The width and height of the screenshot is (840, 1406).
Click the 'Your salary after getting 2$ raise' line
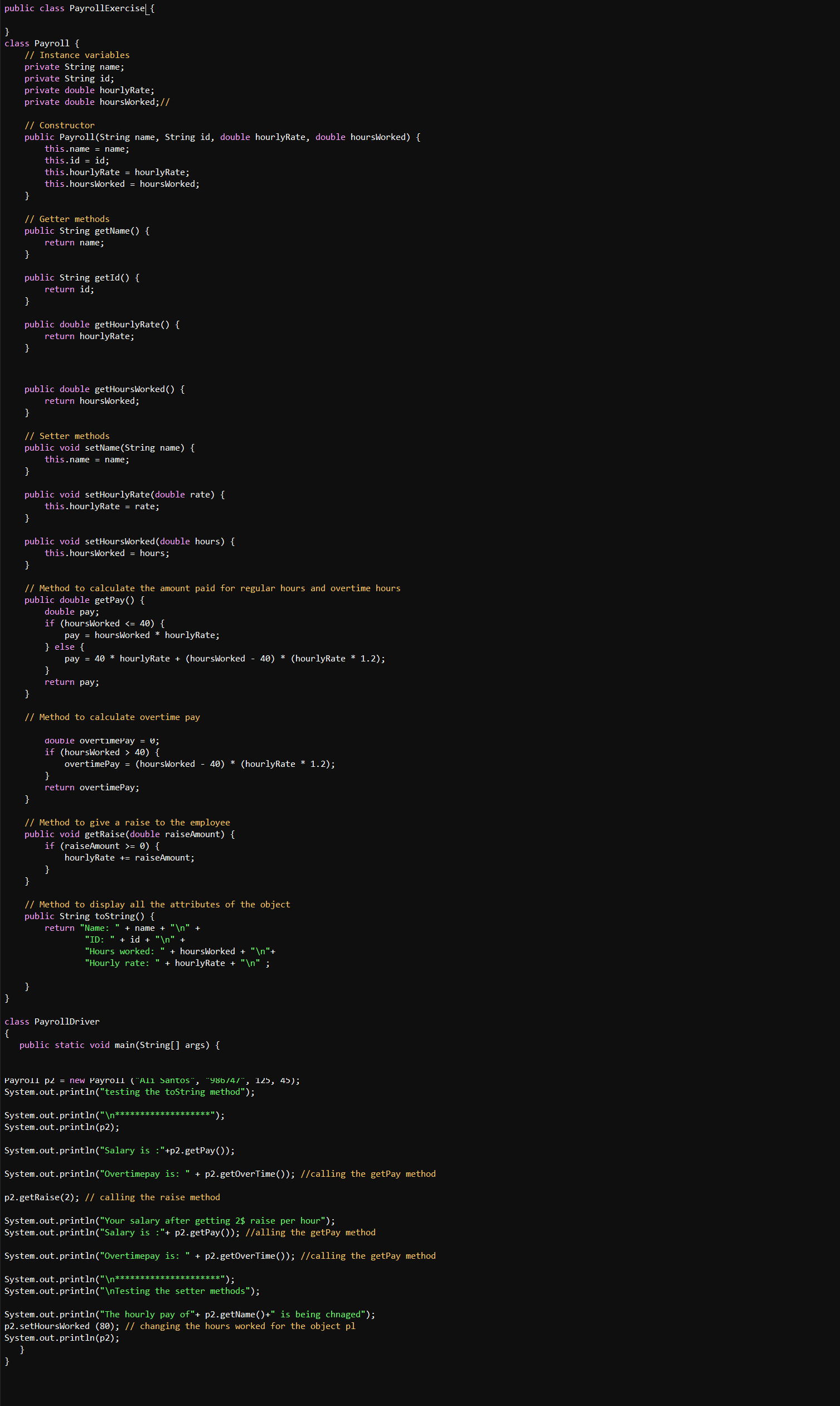tap(170, 1221)
